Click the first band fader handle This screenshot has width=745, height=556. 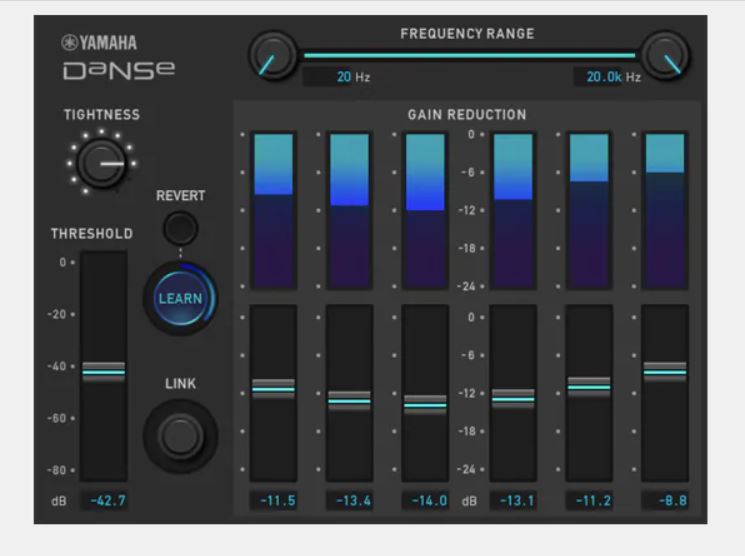(x=273, y=389)
